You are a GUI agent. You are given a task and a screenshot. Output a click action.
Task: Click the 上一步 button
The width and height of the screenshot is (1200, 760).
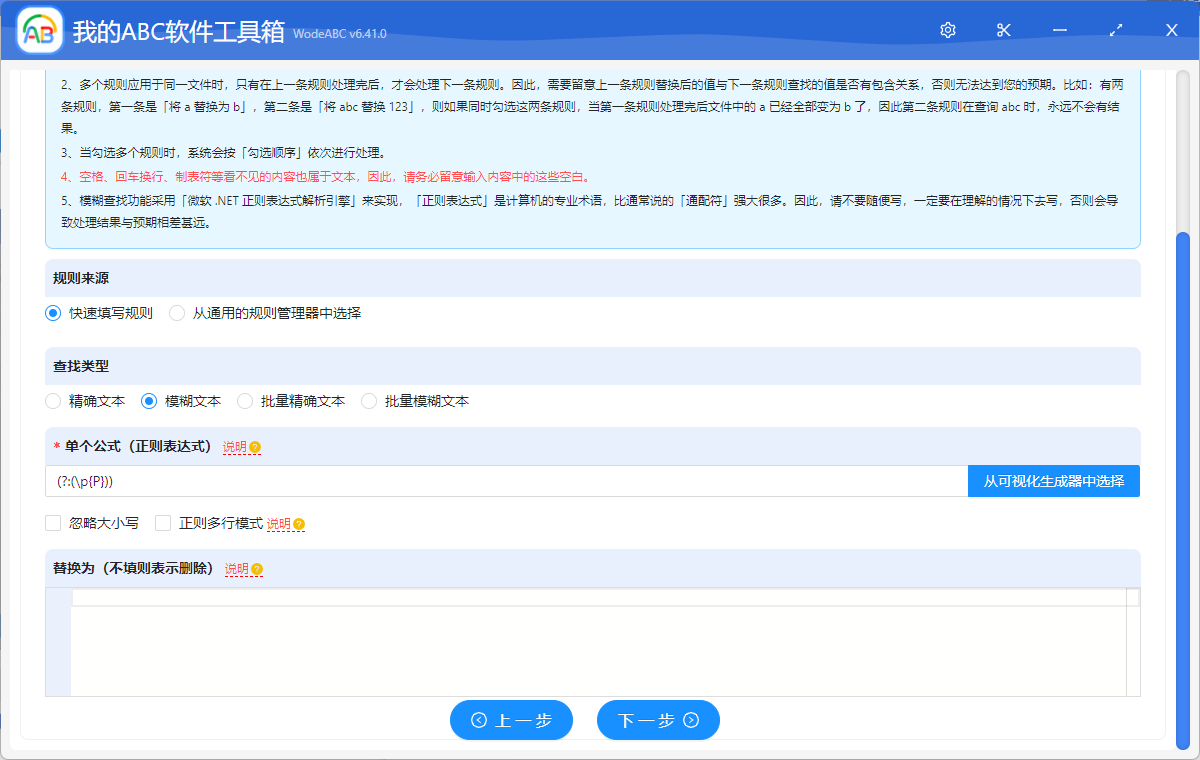point(511,720)
